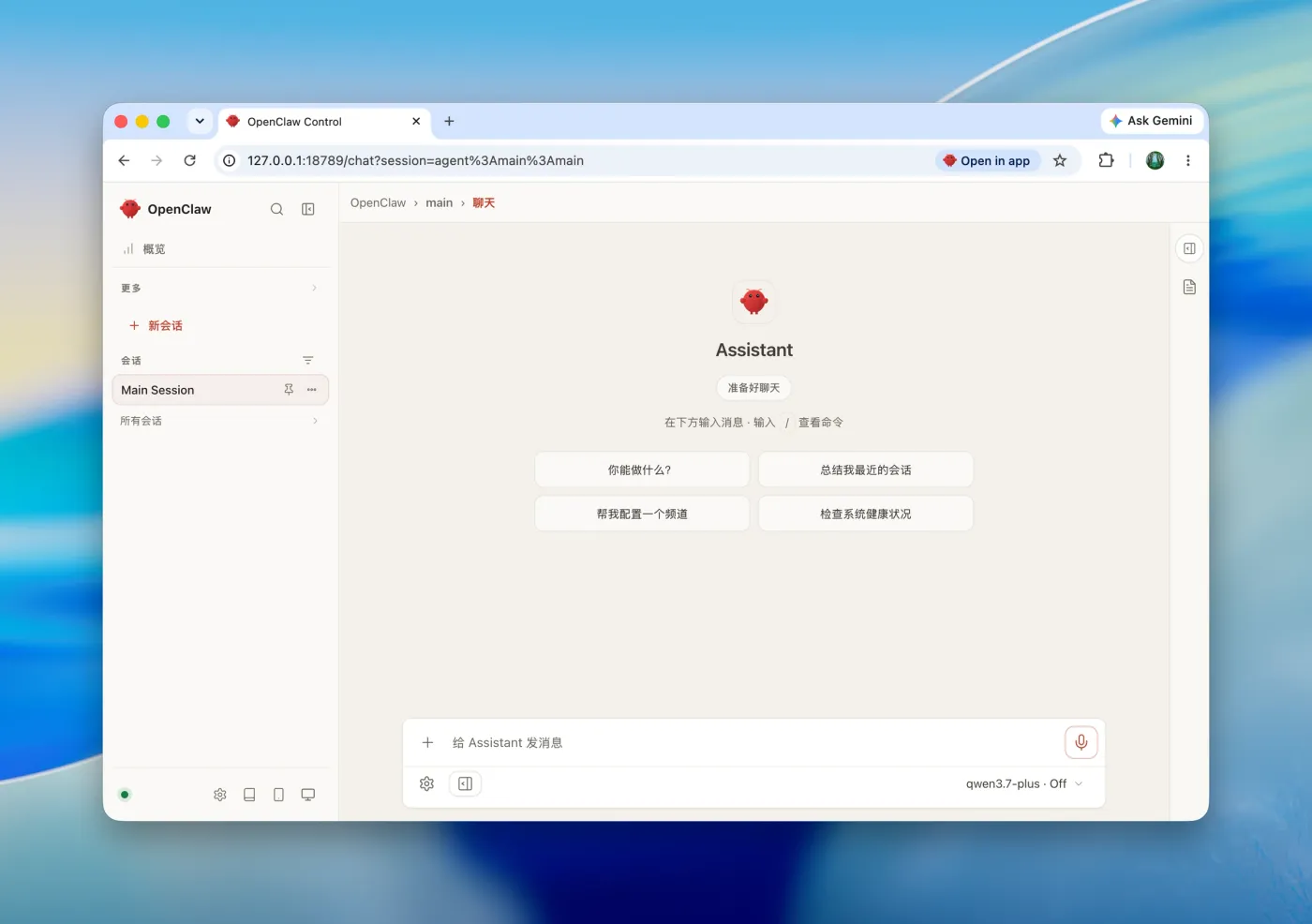Viewport: 1312px width, 924px height.
Task: Click the plus attach icon in composer
Action: [427, 742]
